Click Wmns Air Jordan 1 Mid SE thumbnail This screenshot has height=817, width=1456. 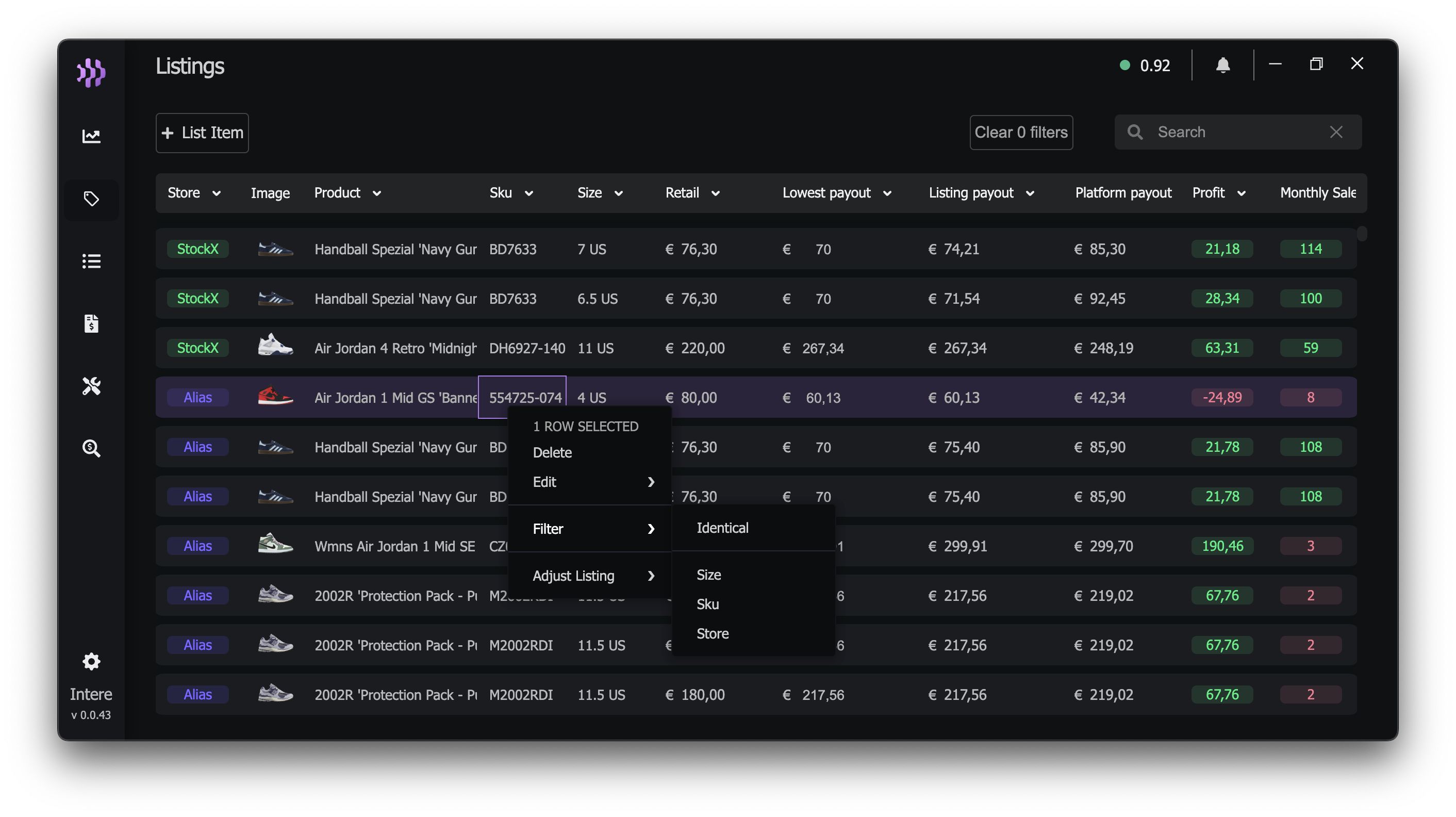coord(275,543)
